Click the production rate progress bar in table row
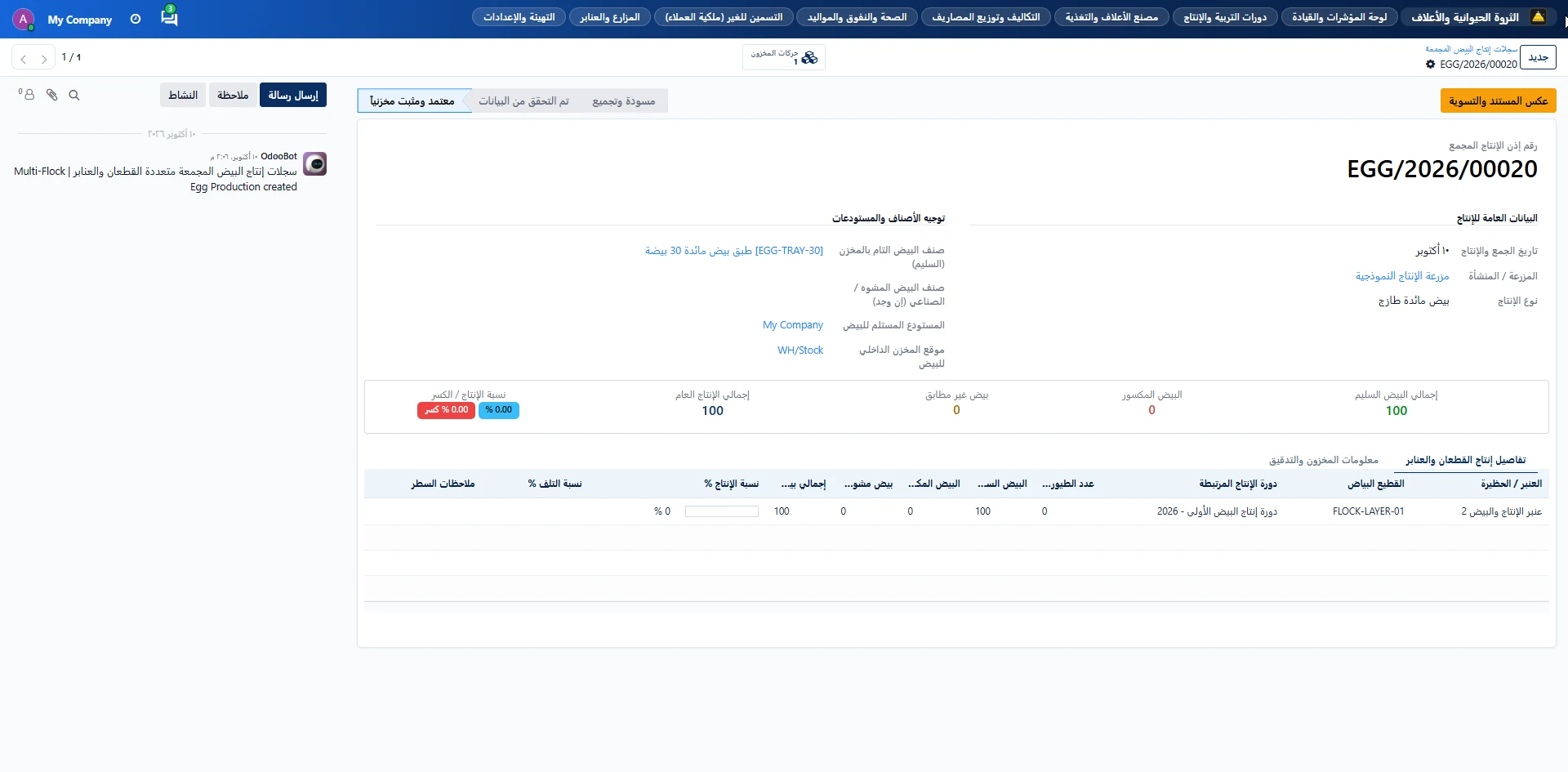 click(722, 511)
